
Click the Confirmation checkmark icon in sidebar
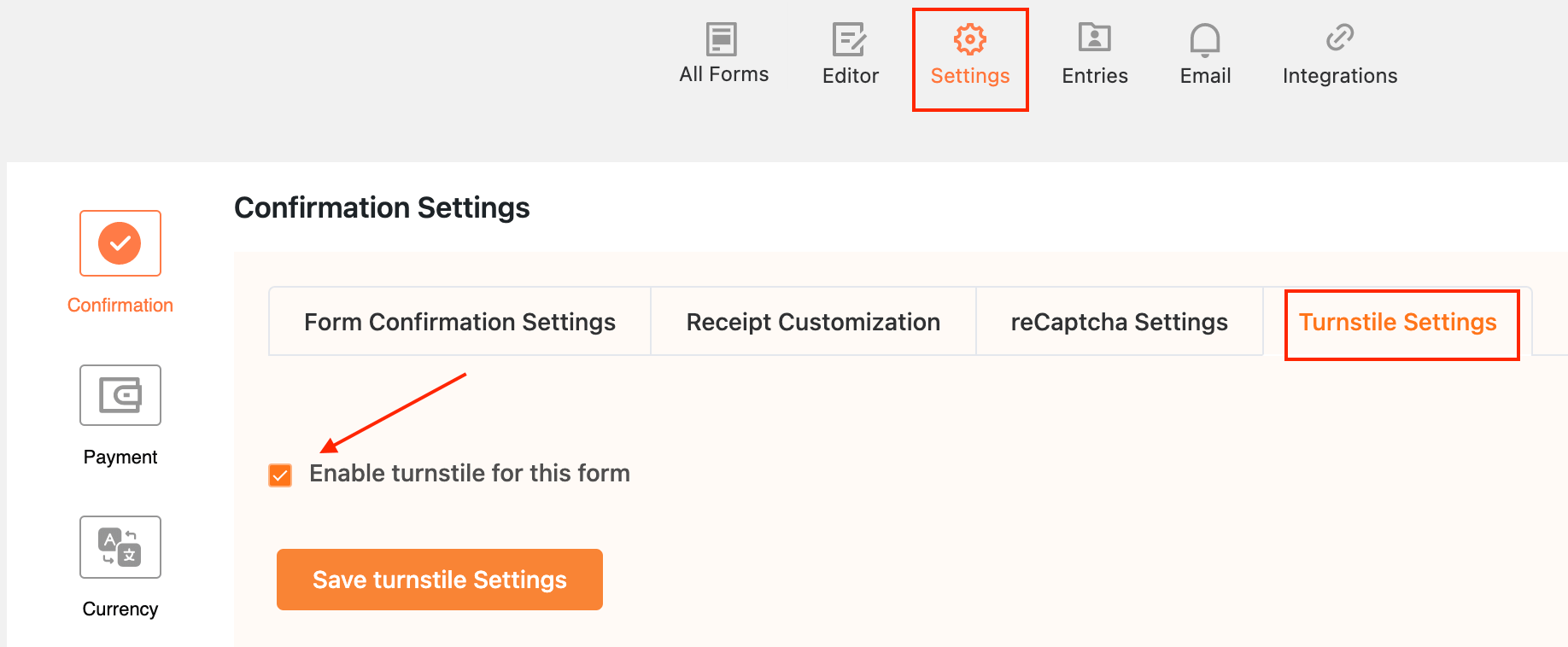coord(120,243)
